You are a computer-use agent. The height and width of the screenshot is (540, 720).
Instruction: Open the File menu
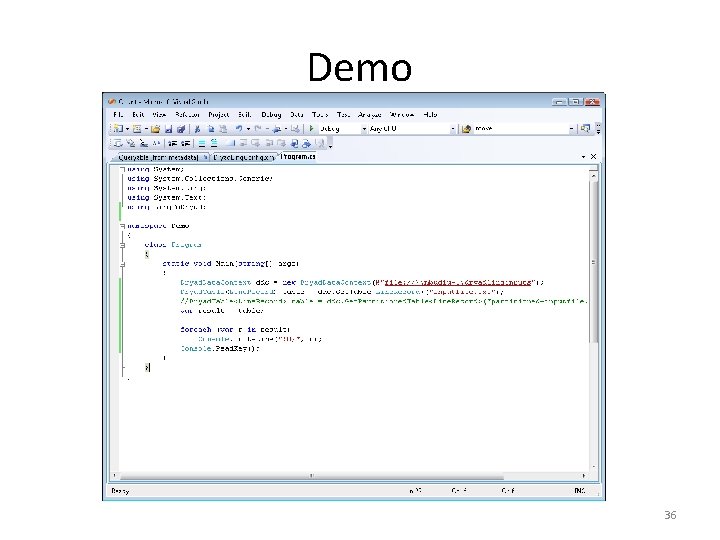point(118,115)
